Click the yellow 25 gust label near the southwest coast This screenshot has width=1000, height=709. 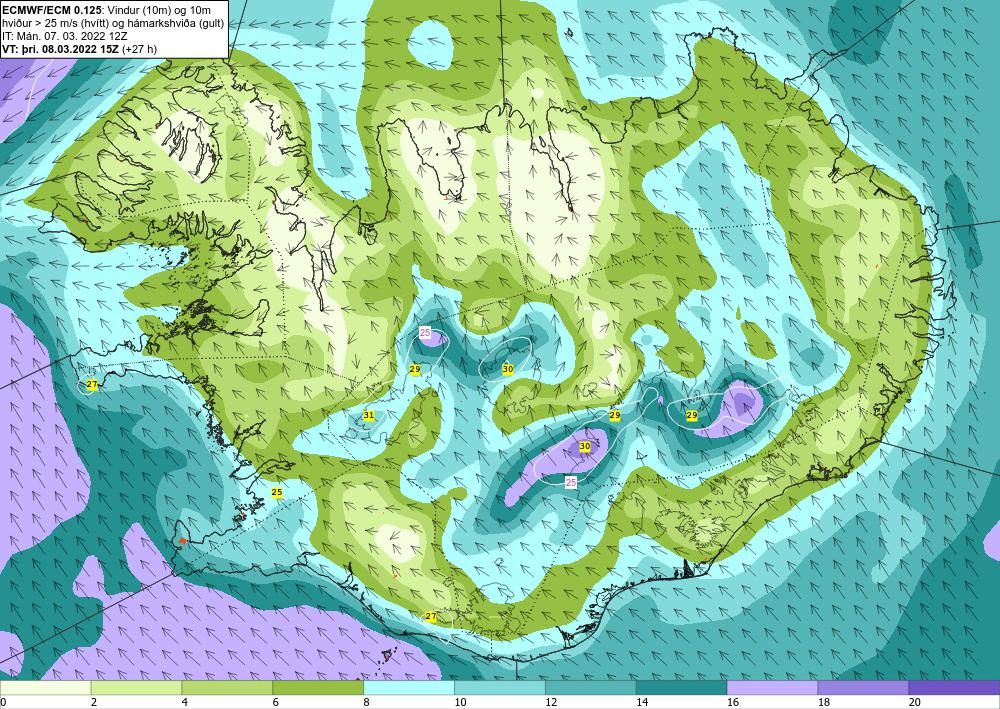(277, 492)
